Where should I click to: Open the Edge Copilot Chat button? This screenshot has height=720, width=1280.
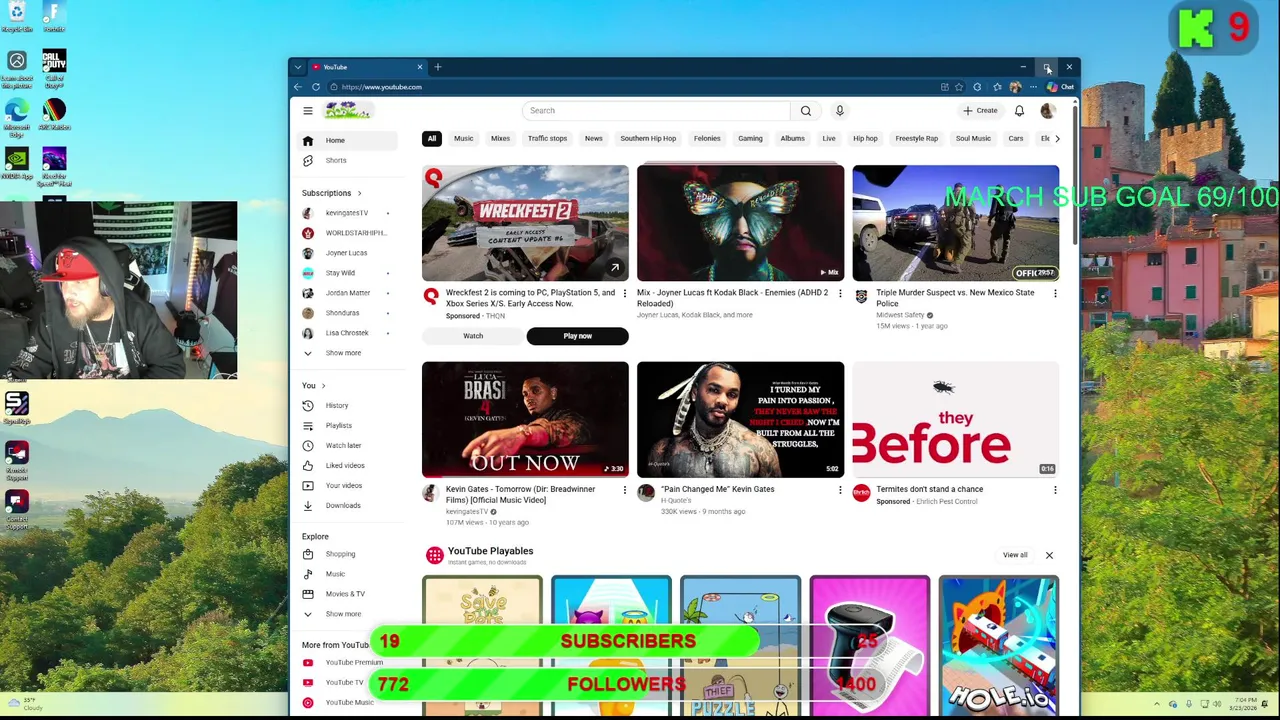(x=1061, y=87)
